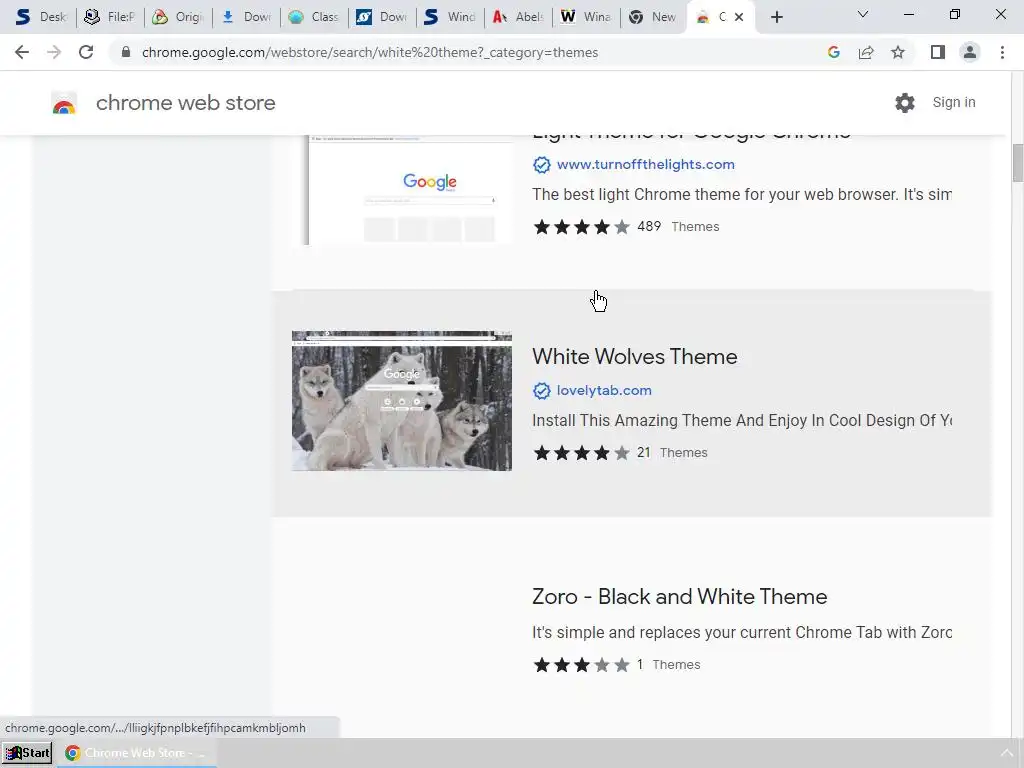Click chrome web store header title
1024x768 pixels.
(185, 103)
